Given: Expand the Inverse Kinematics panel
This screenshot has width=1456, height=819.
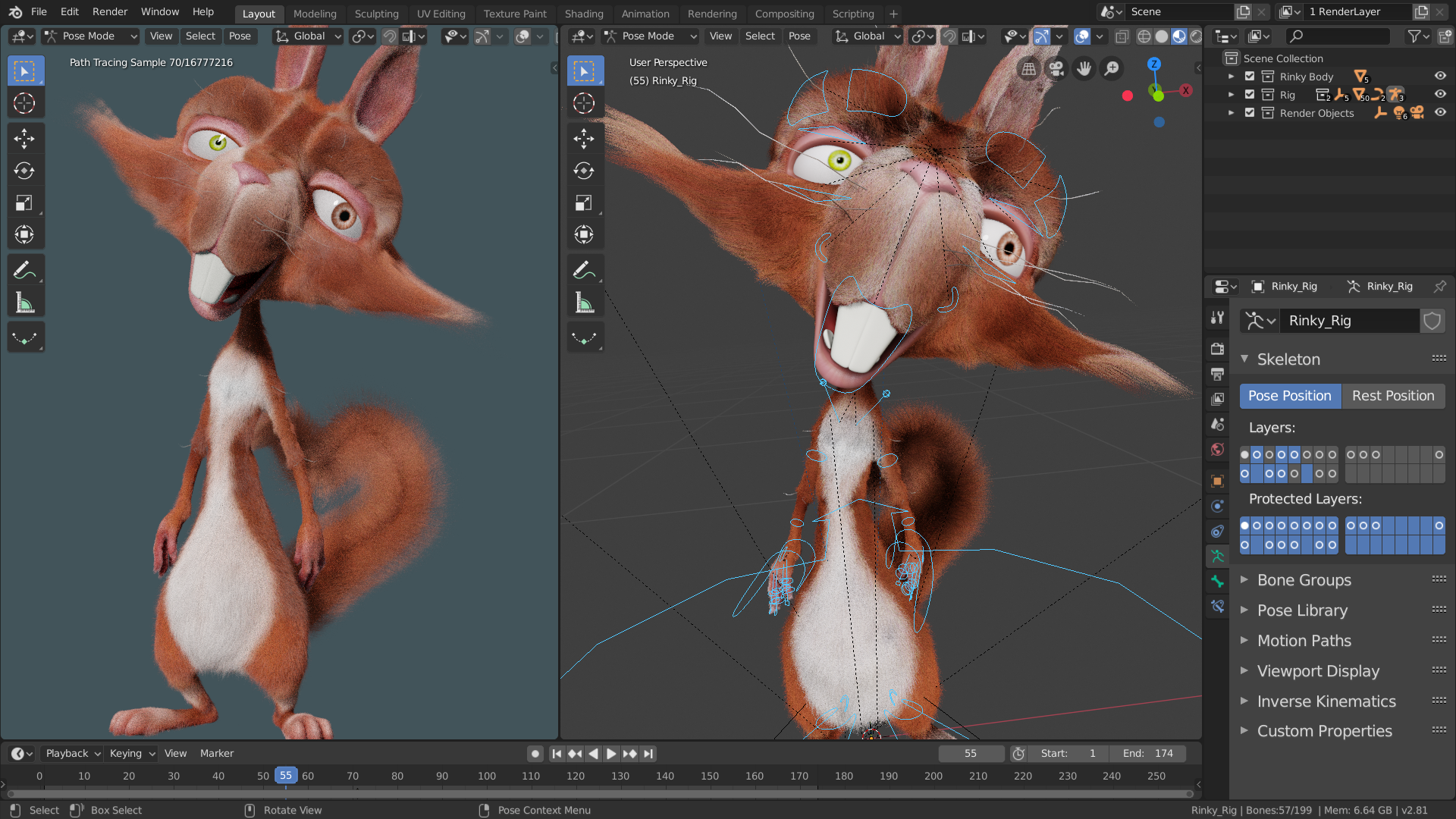Looking at the screenshot, I should [x=1326, y=701].
